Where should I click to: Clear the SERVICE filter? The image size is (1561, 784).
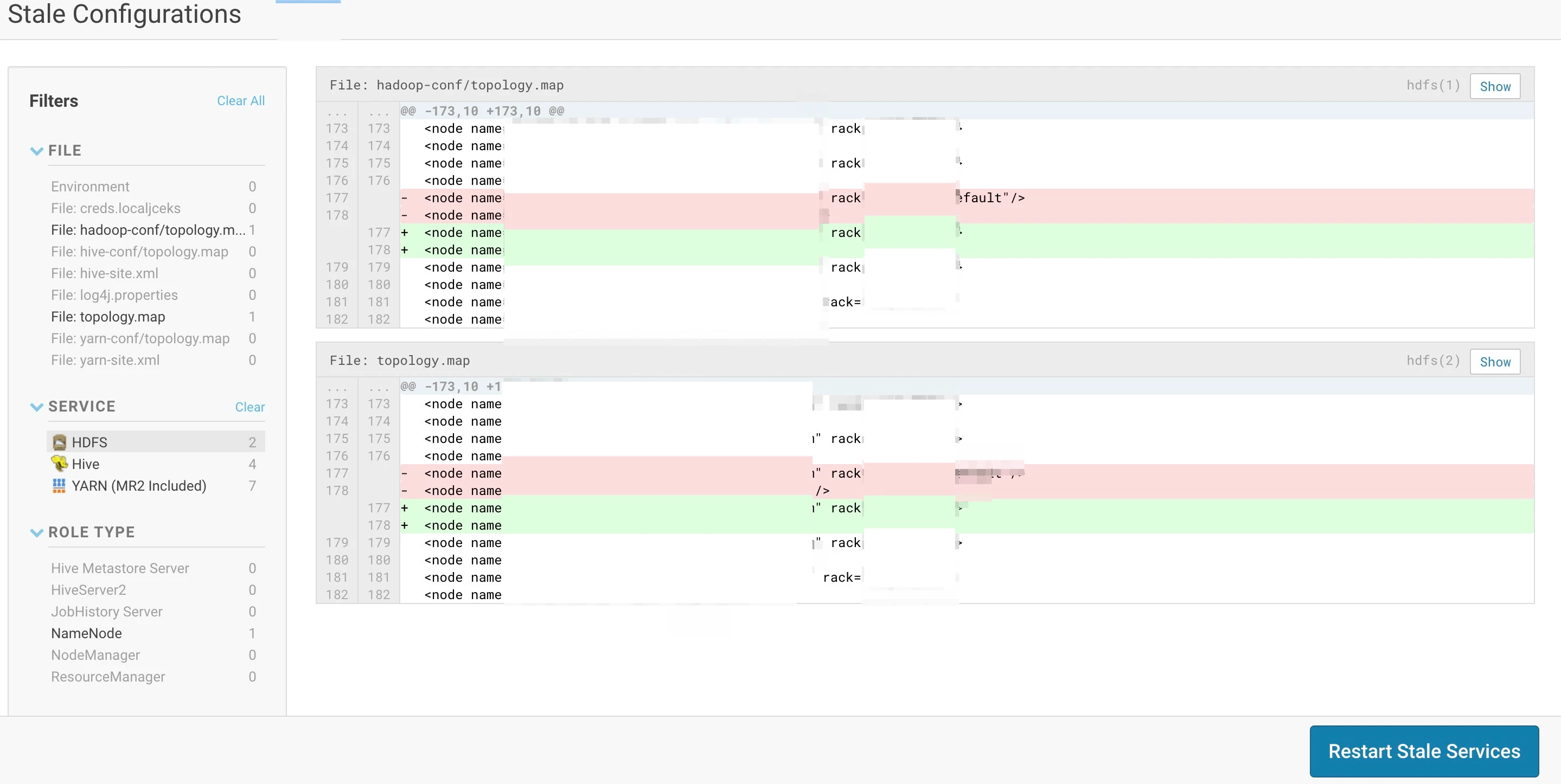249,407
